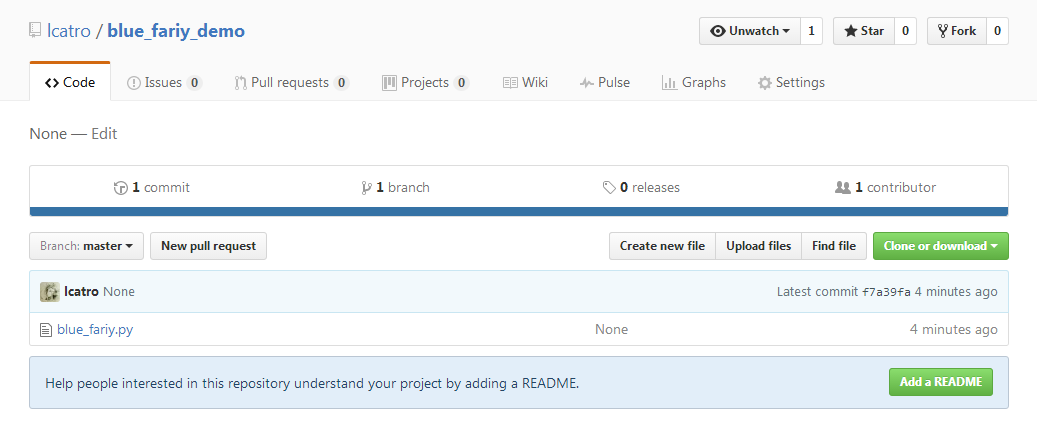Open the Projects tab
The width and height of the screenshot is (1037, 434).
425,83
